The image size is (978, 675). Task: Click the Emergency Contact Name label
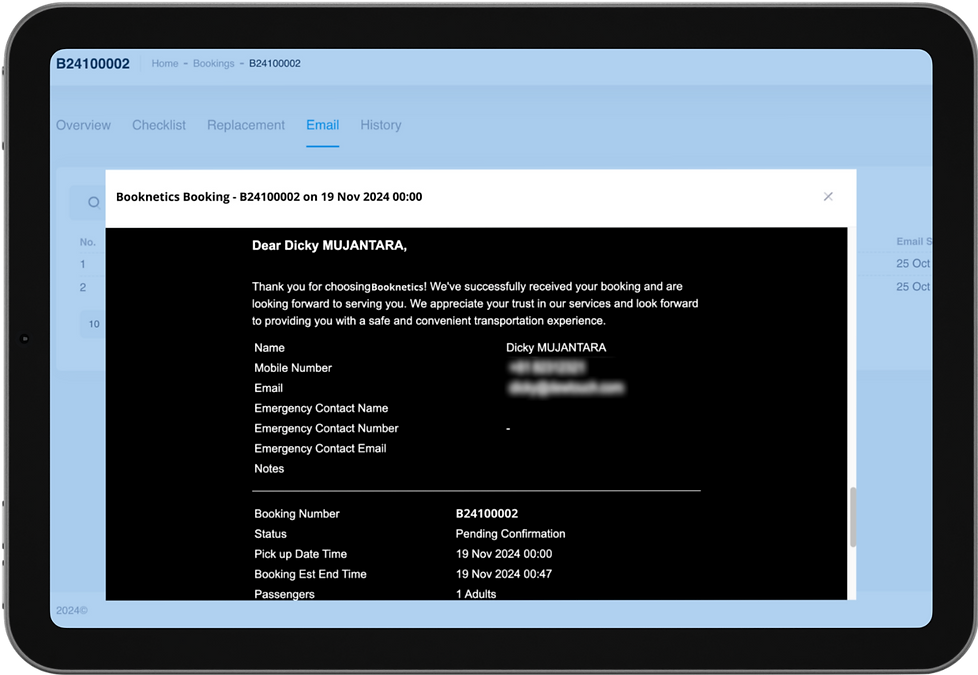click(x=321, y=408)
